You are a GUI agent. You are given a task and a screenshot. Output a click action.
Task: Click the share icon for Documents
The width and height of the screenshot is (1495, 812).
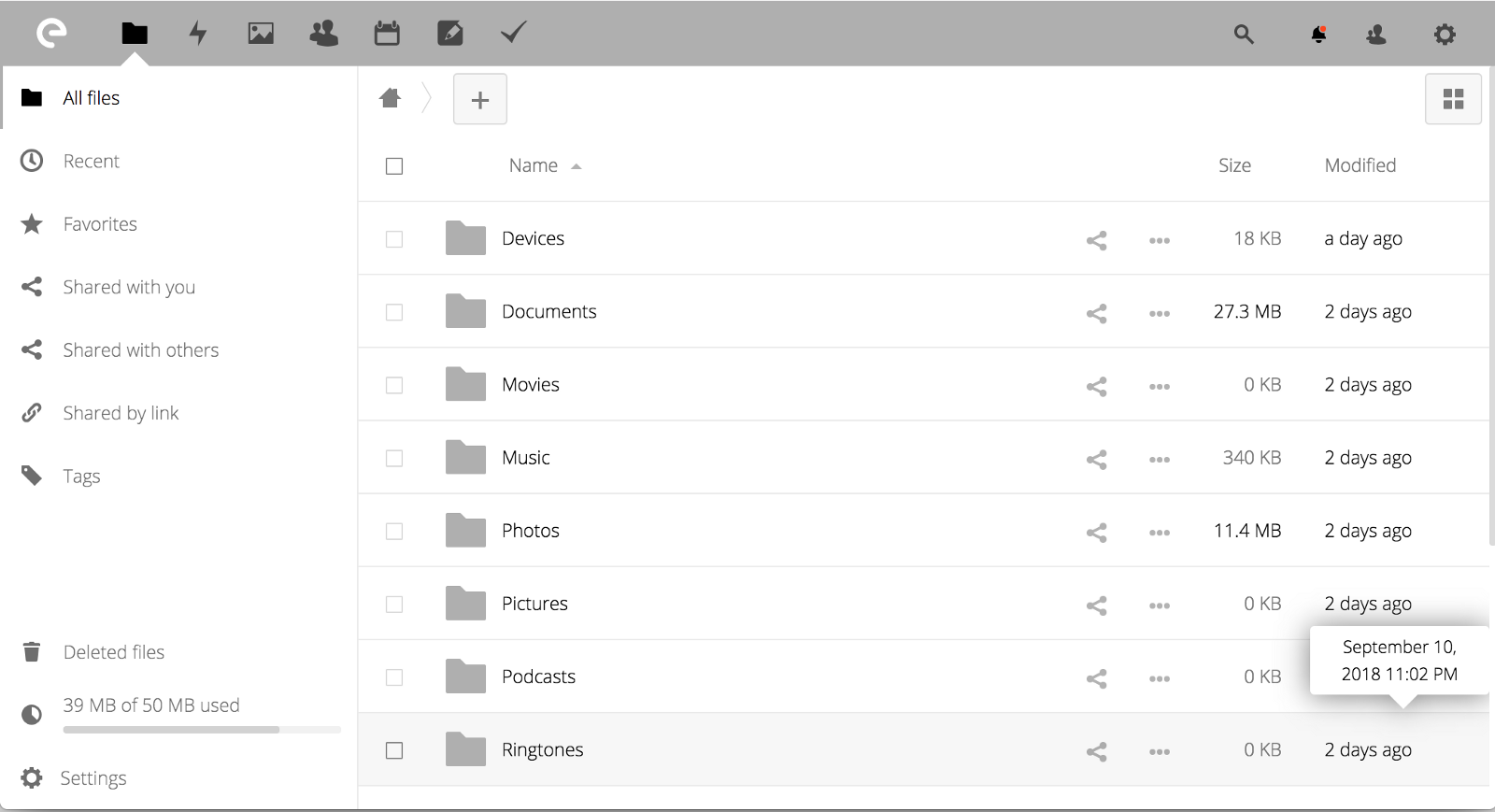[1097, 313]
